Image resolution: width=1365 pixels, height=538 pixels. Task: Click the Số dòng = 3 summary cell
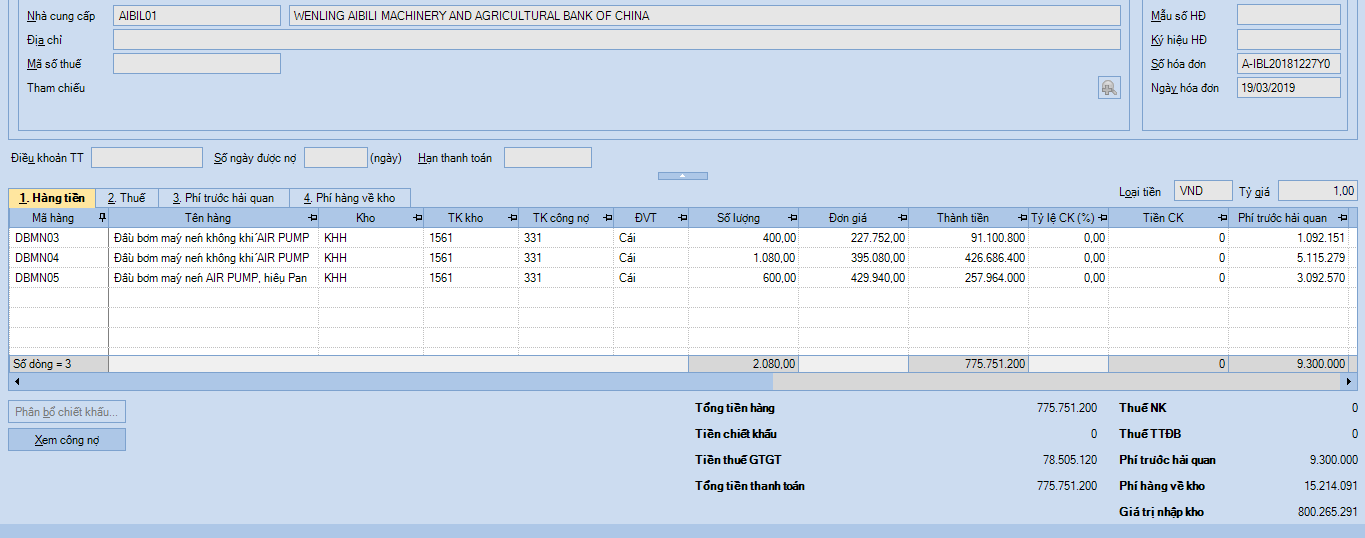(x=59, y=364)
